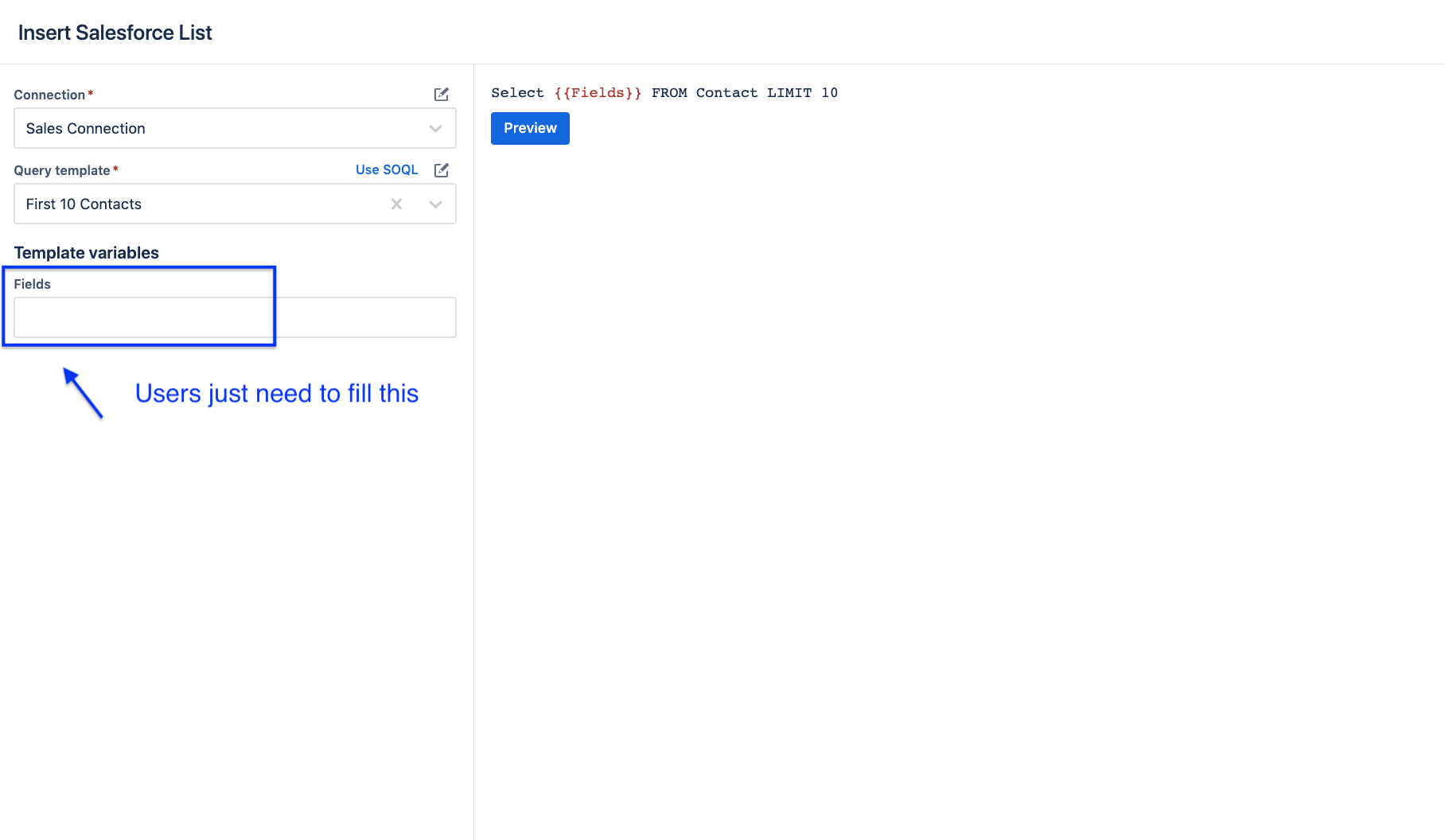Click the blue annotation arrow
Image resolution: width=1445 pixels, height=840 pixels.
tap(83, 392)
